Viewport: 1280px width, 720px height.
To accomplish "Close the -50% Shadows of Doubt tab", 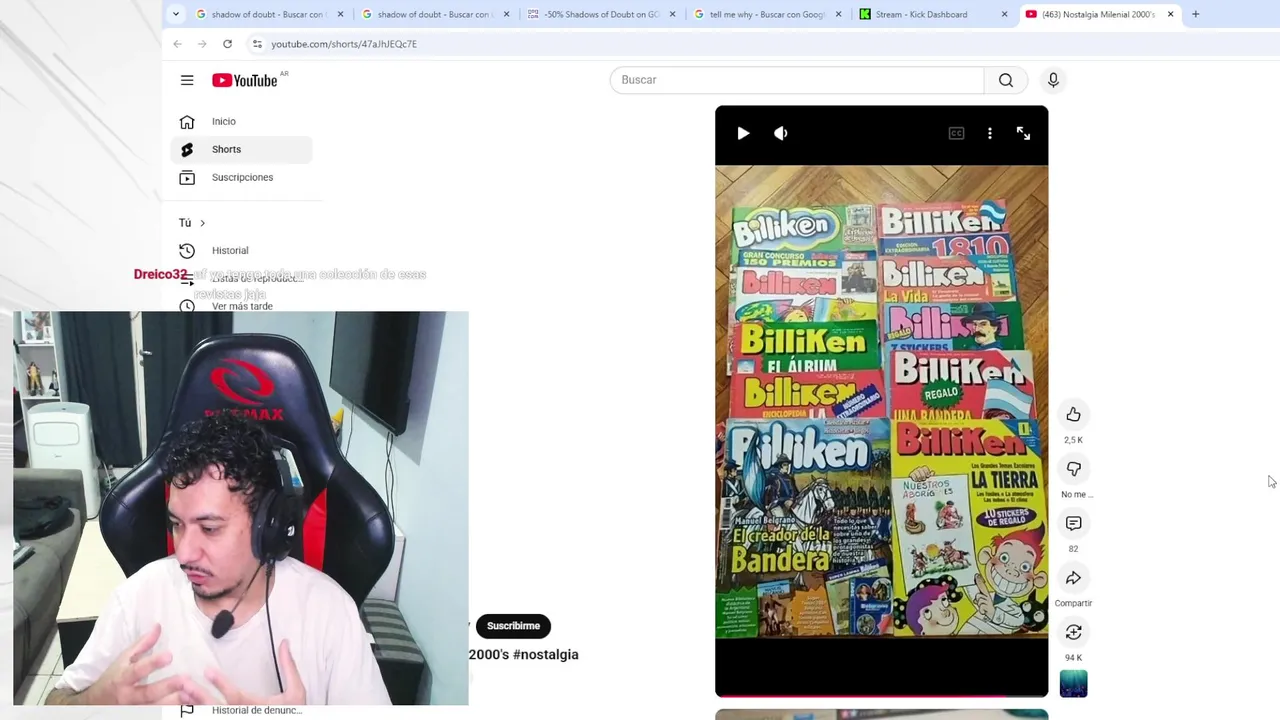I will (x=672, y=14).
